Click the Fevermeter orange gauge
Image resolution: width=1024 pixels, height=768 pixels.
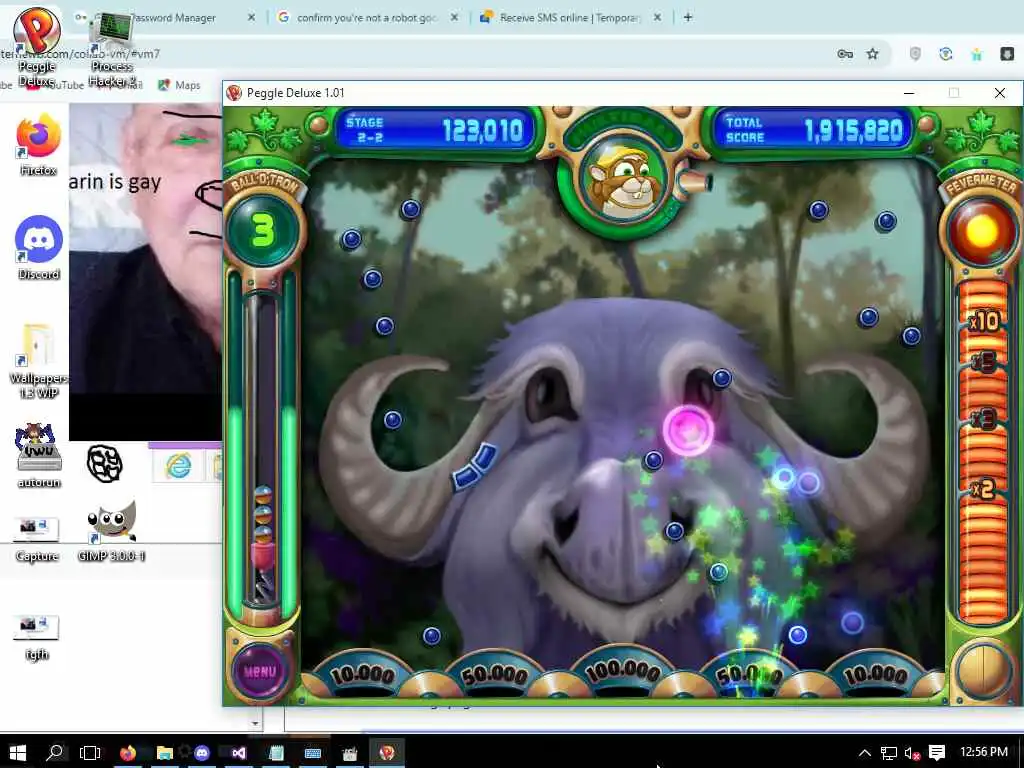983,451
